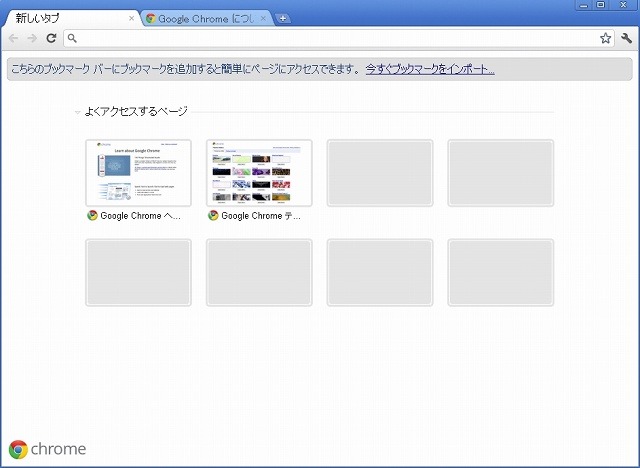The image size is (640, 468).
Task: Reload the page with the refresh icon
Action: click(x=51, y=38)
